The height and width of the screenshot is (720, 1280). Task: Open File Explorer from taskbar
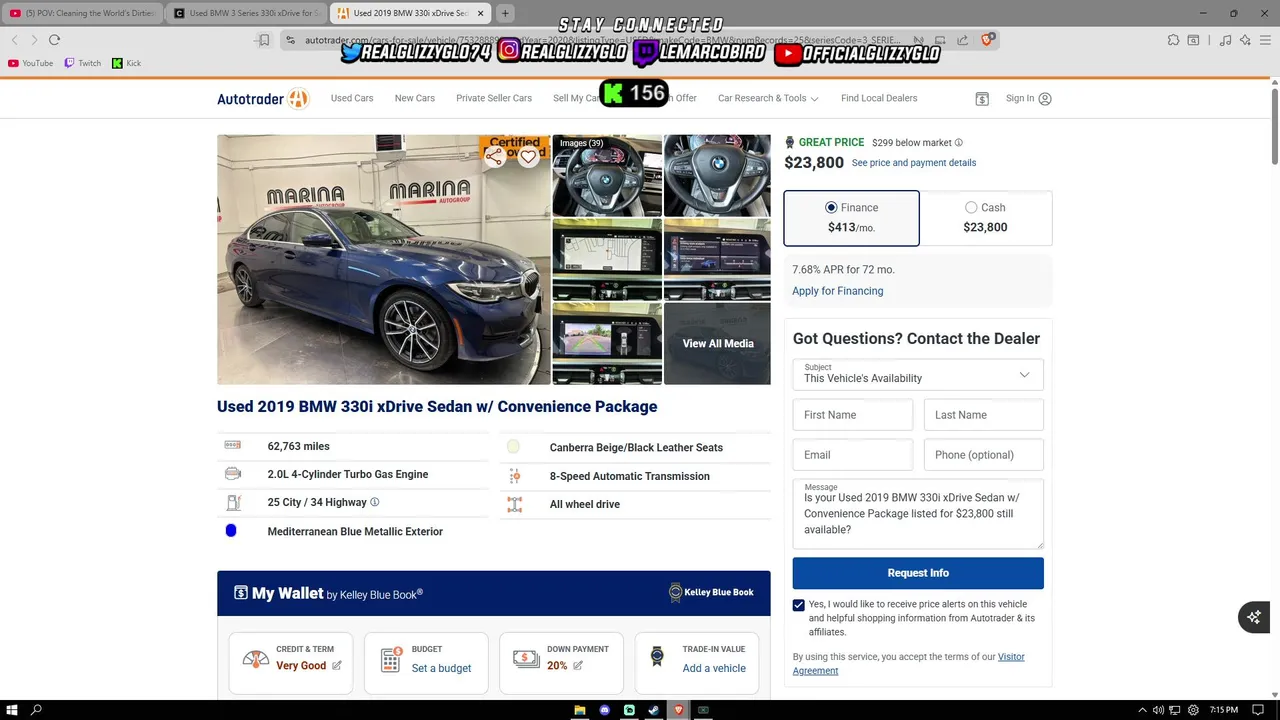coord(579,710)
